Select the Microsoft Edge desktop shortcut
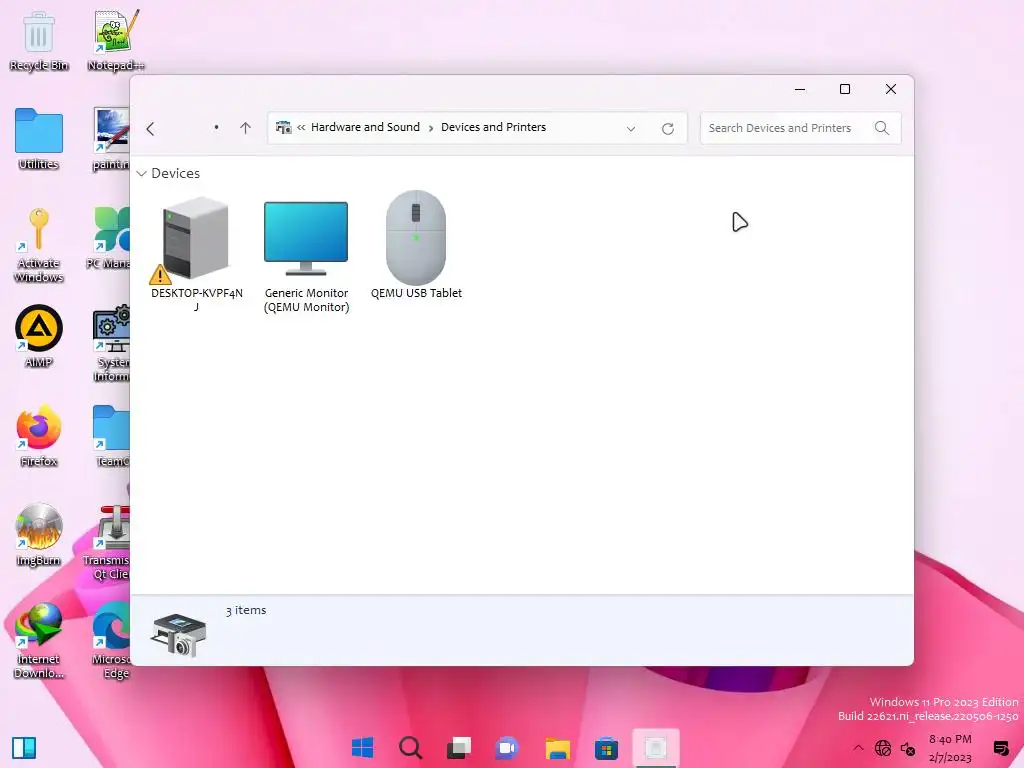This screenshot has width=1024, height=768. 112,641
